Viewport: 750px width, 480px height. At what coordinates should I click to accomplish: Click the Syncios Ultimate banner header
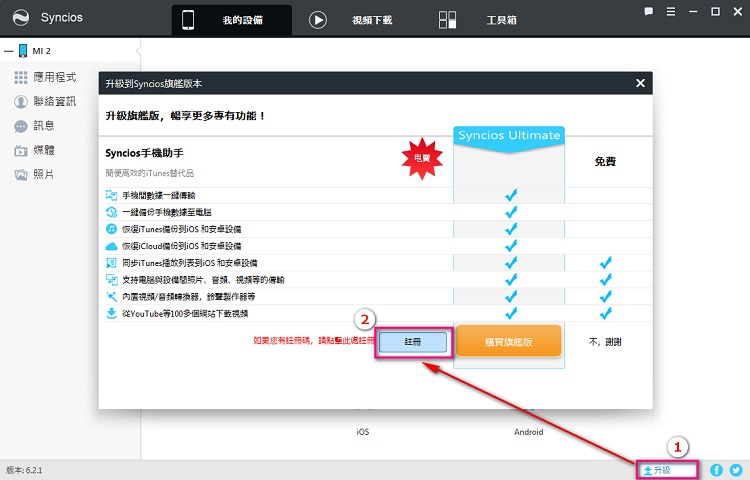[509, 139]
